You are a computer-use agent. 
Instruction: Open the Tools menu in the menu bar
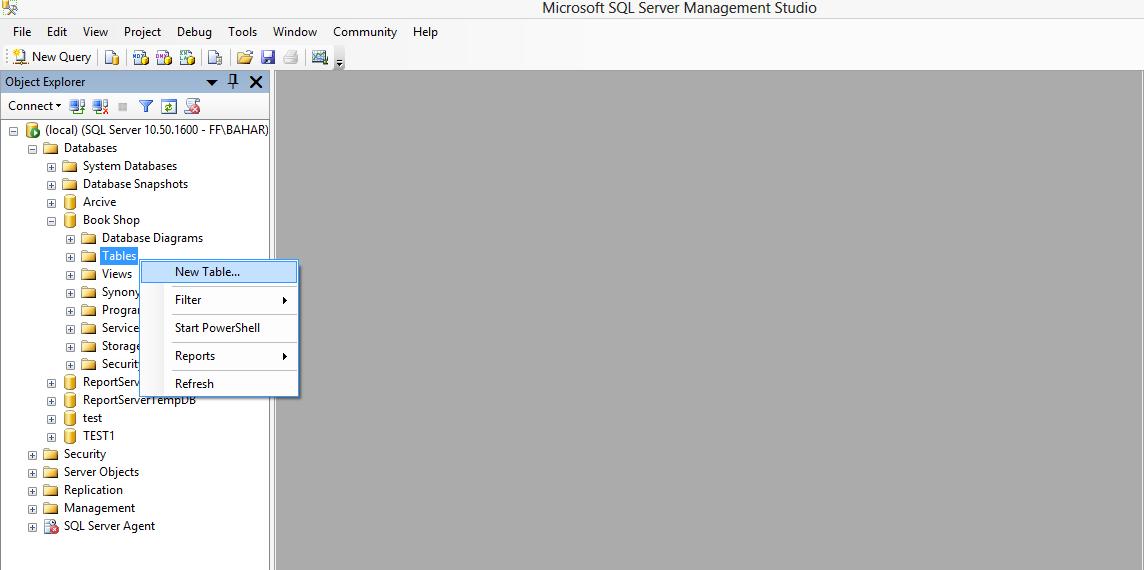point(242,32)
